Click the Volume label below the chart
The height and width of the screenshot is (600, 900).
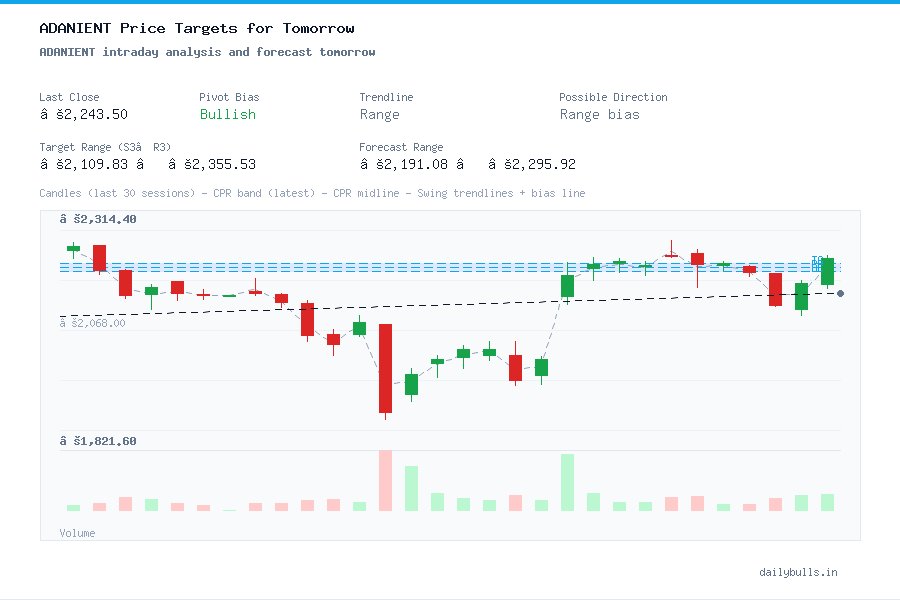(77, 533)
